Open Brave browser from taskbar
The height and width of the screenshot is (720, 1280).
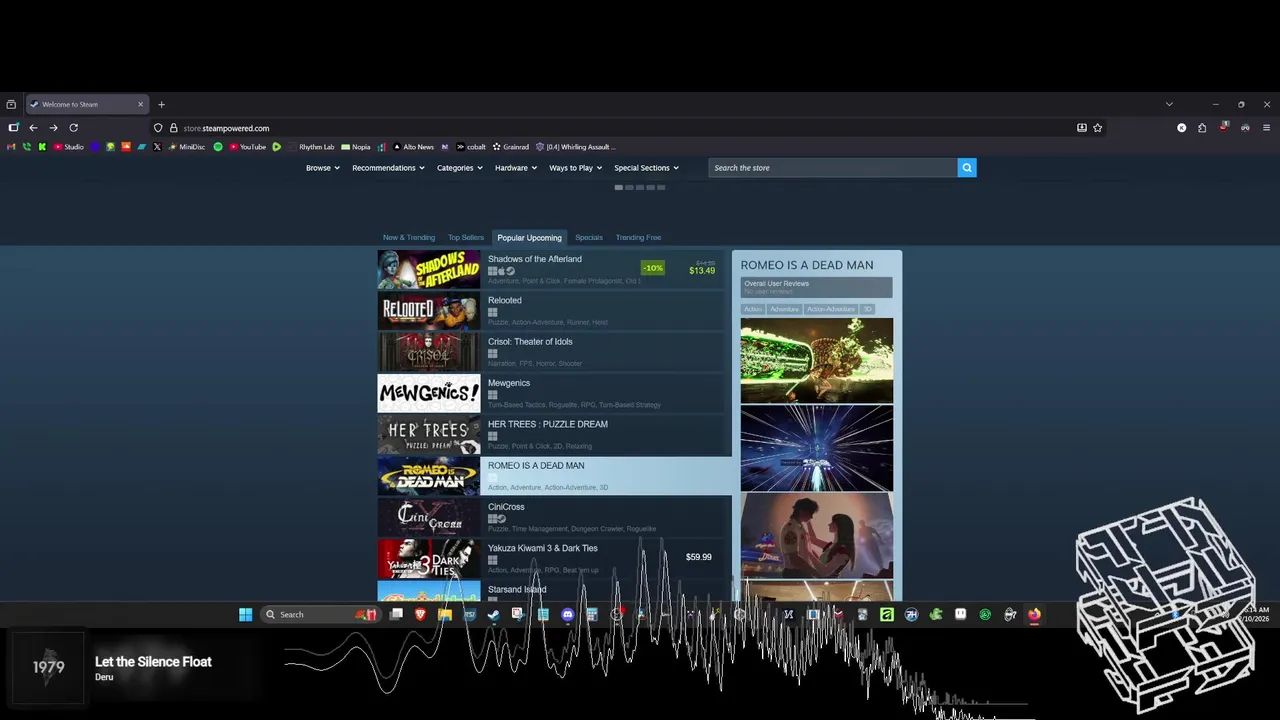421,614
